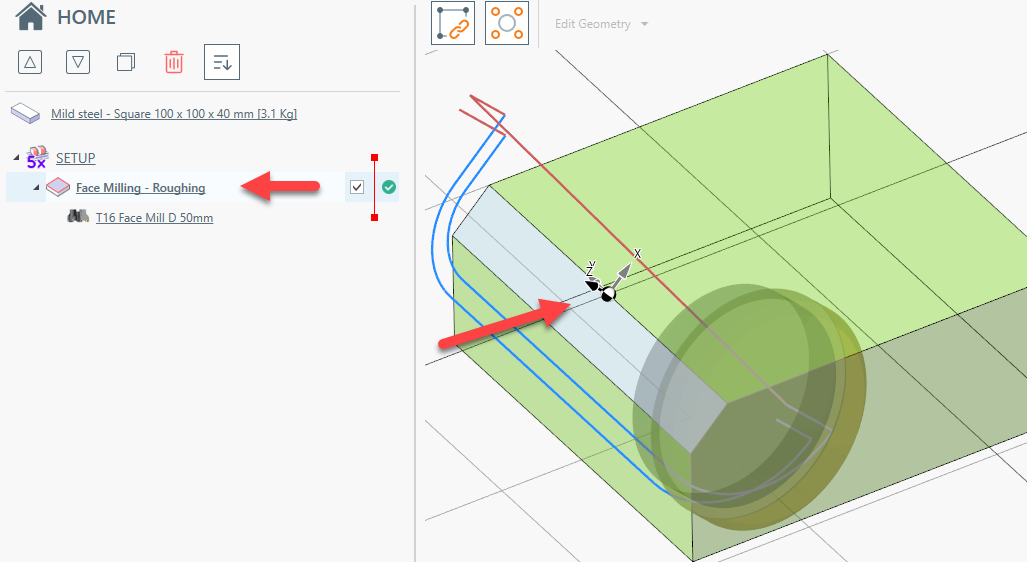1027x562 pixels.
Task: Collapse the SETUP tree node
Action: [16, 158]
